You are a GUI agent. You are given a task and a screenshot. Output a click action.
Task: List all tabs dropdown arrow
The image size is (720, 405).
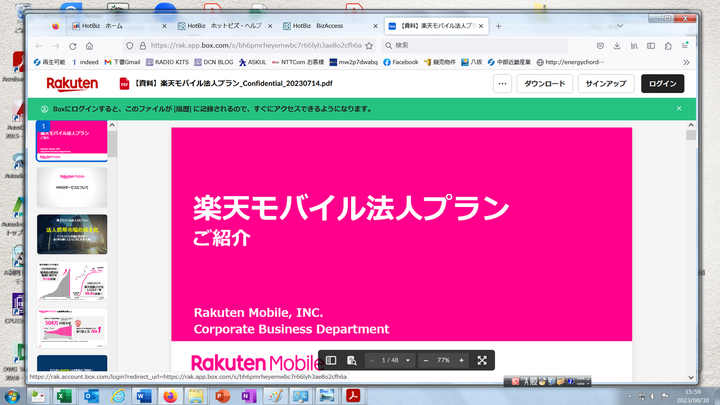click(x=620, y=26)
